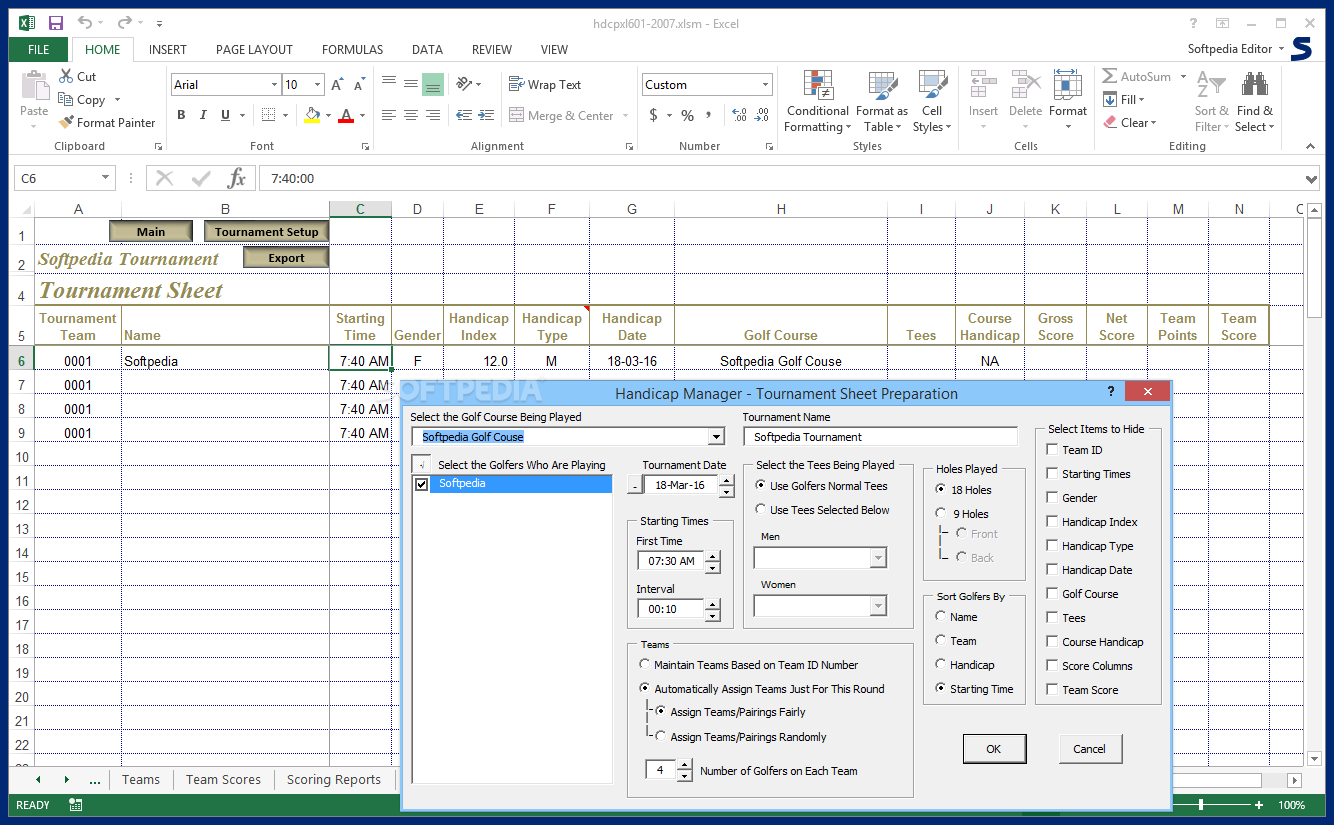This screenshot has height=825, width=1334.
Task: Open the Women tees dropdown
Action: (878, 606)
